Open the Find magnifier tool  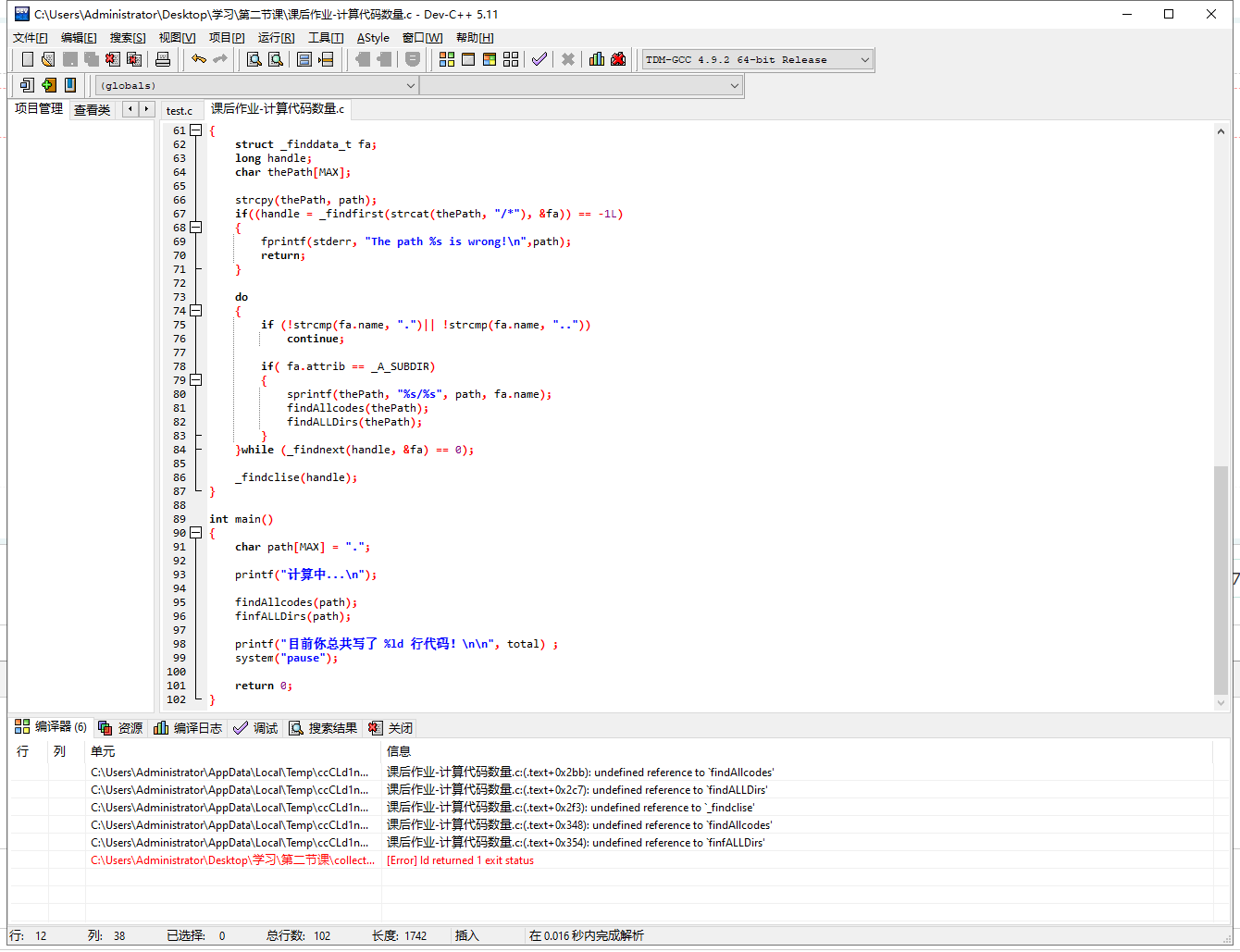(254, 59)
